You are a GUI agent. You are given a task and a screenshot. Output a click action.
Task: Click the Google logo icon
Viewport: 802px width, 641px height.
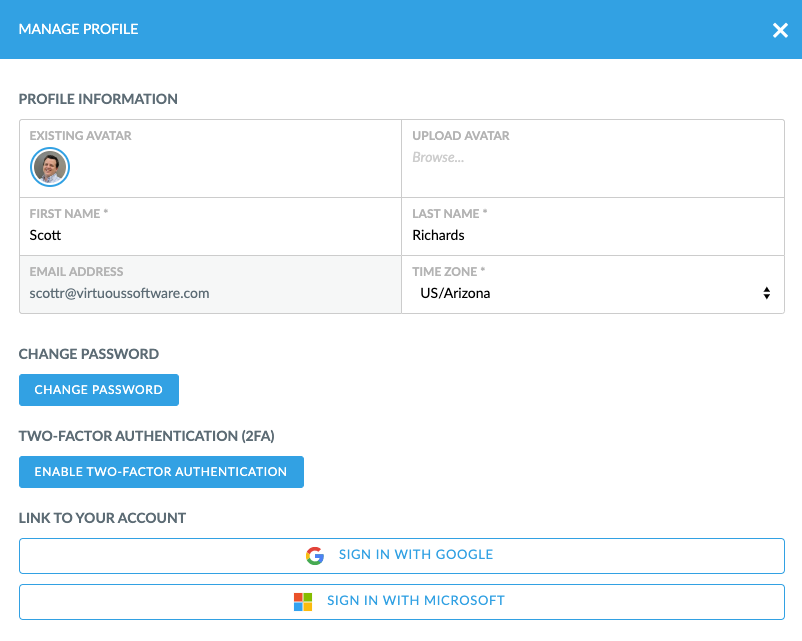[315, 555]
